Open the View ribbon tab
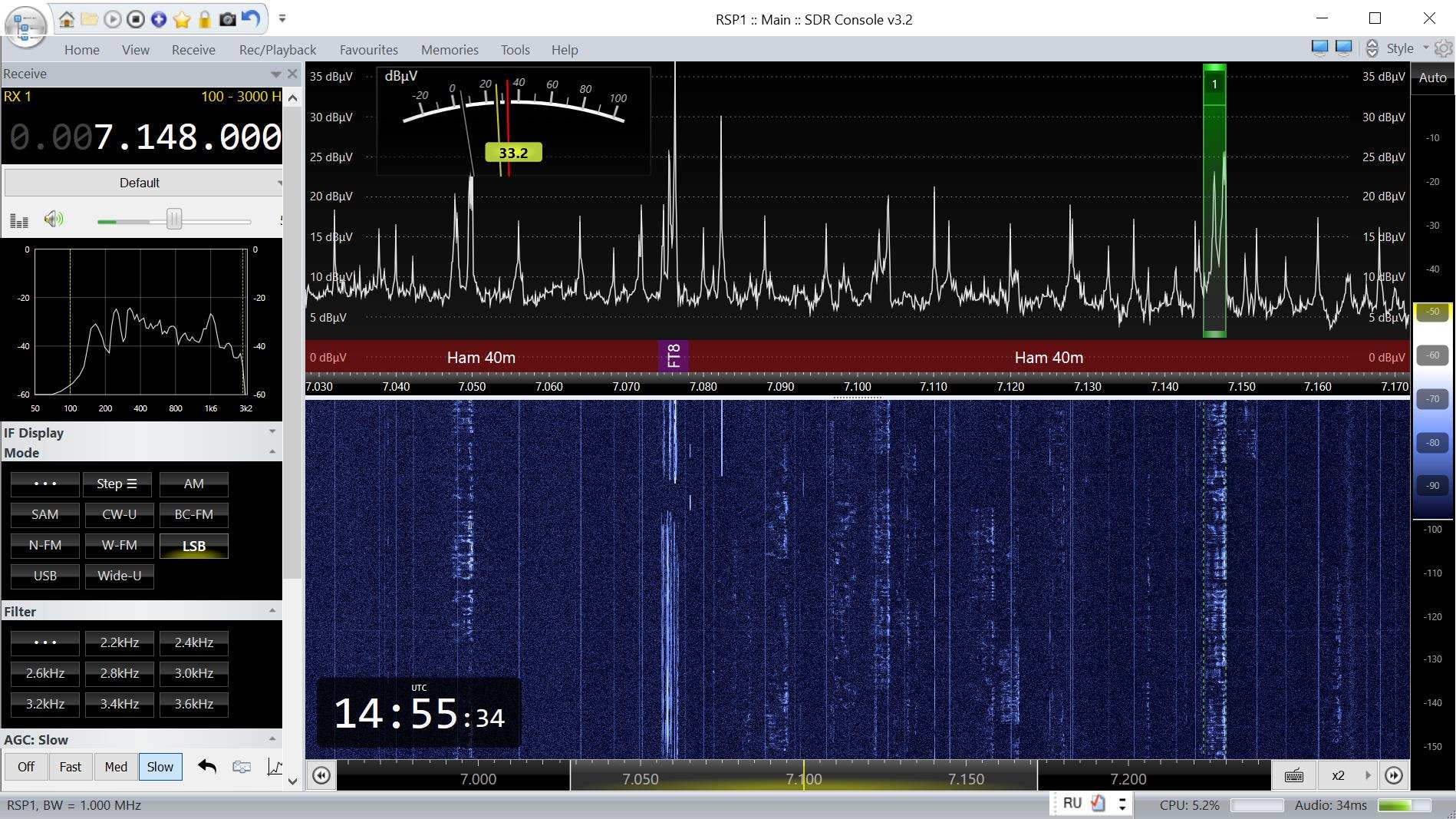The height and width of the screenshot is (819, 1456). point(136,50)
